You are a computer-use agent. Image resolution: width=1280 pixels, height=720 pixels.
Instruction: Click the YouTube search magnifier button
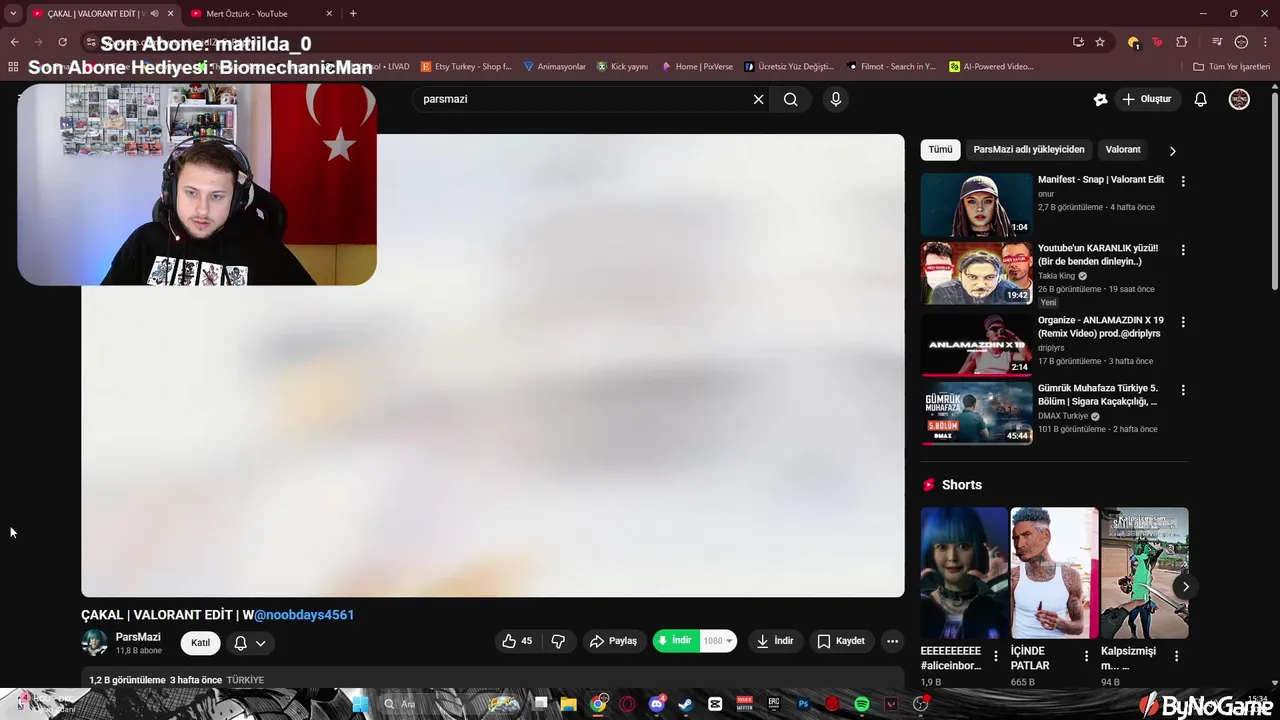coord(791,99)
